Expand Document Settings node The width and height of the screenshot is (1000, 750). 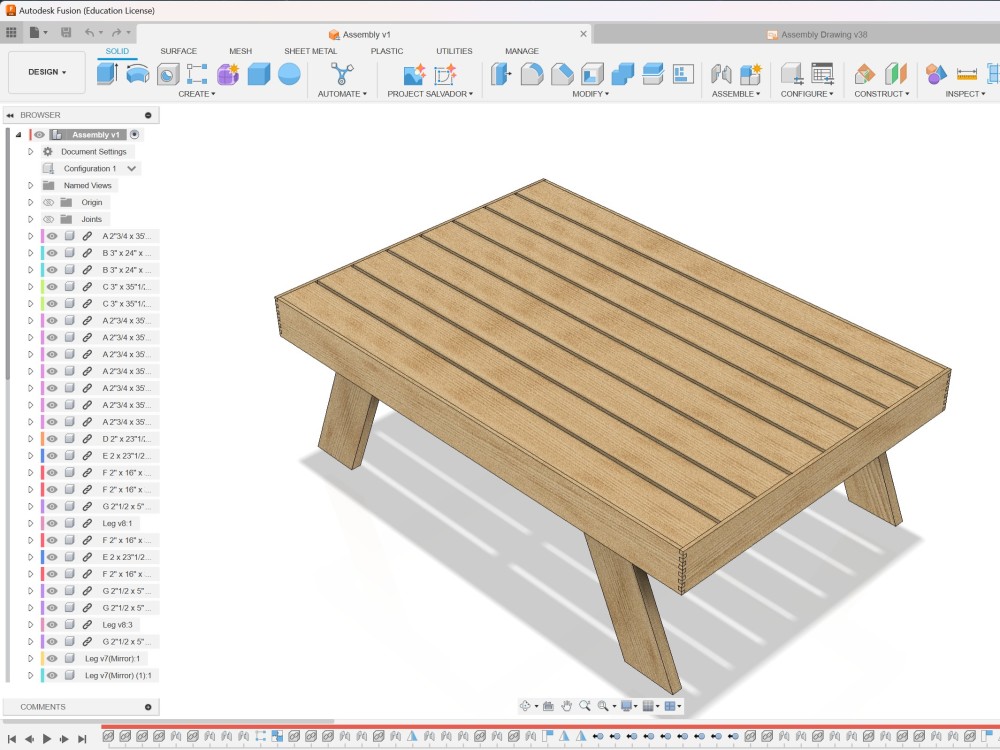(30, 152)
